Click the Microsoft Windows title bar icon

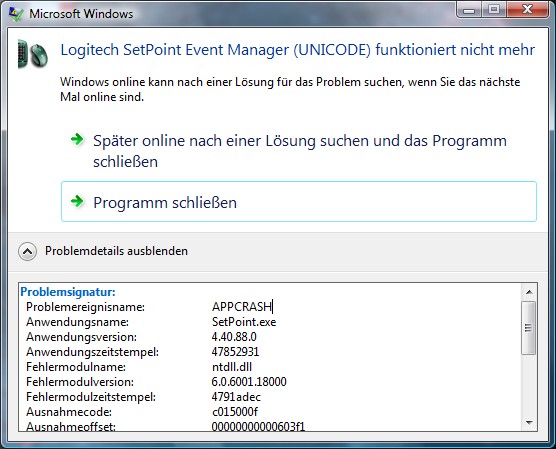[x=16, y=14]
